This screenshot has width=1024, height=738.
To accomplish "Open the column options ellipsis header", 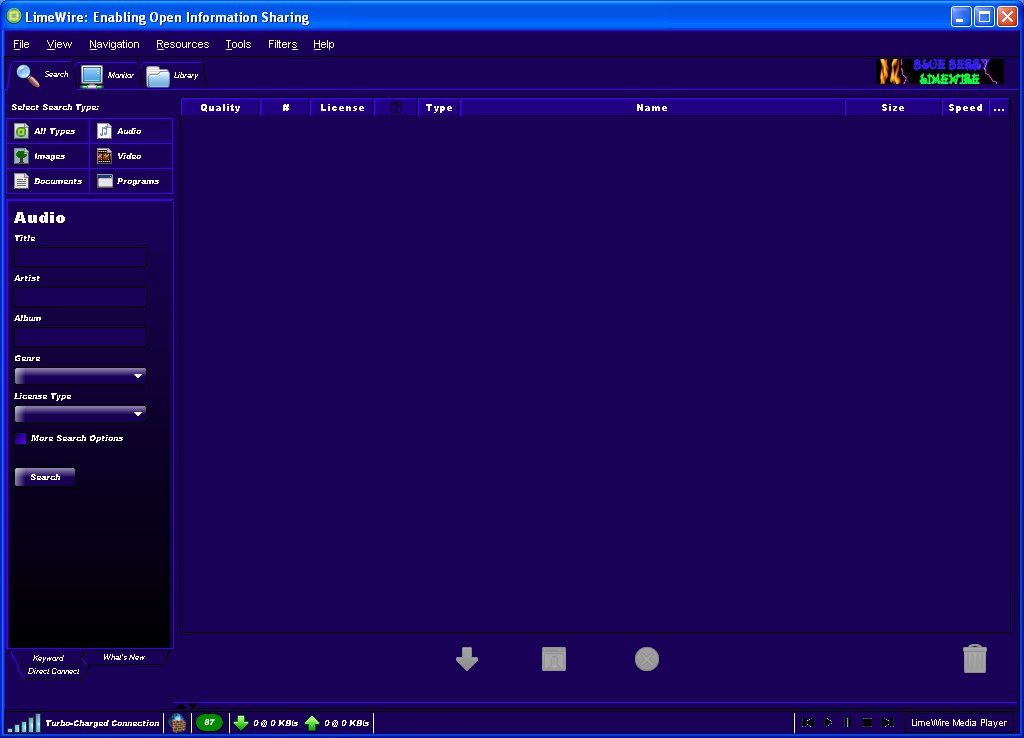I will [x=999, y=108].
